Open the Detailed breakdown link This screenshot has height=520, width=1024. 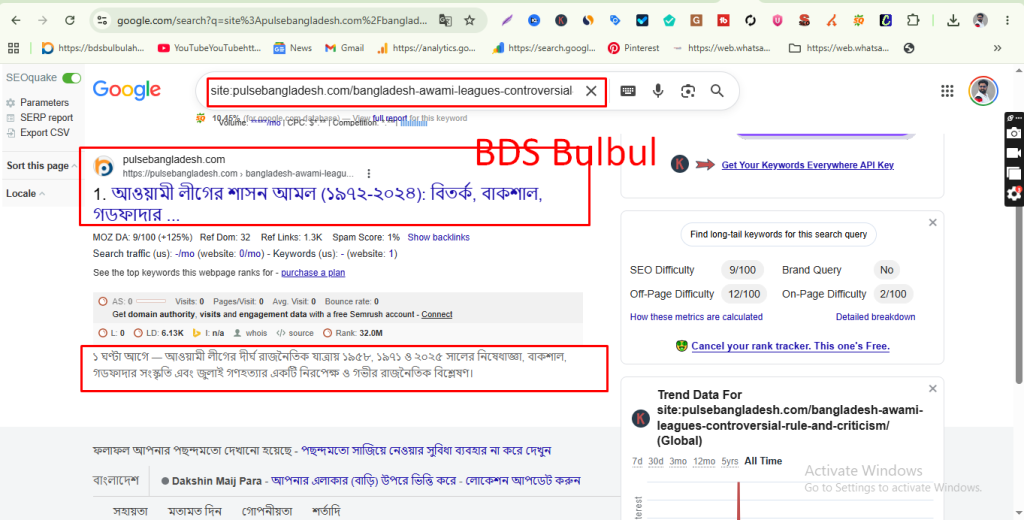875,317
